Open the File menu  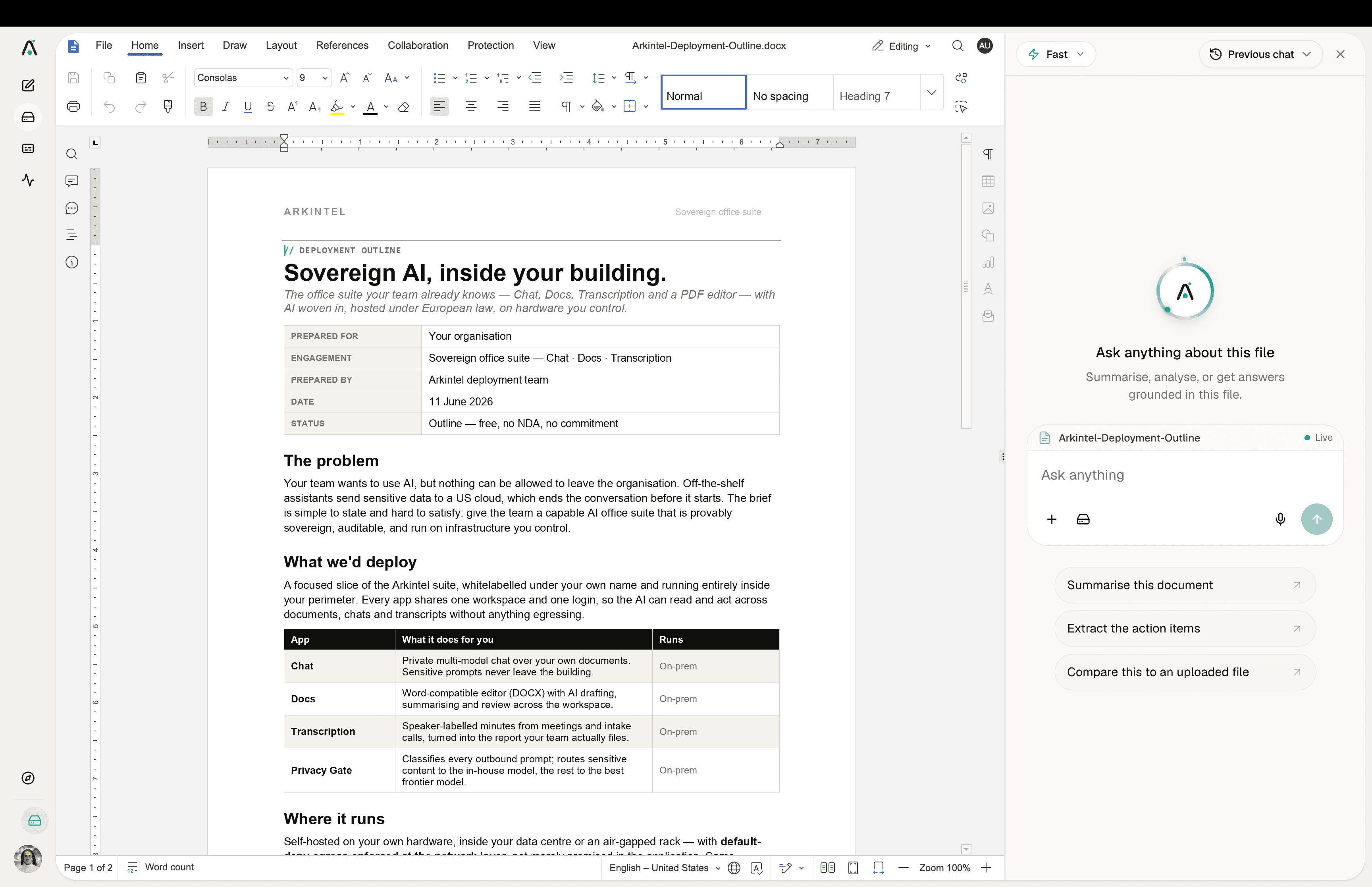[104, 46]
